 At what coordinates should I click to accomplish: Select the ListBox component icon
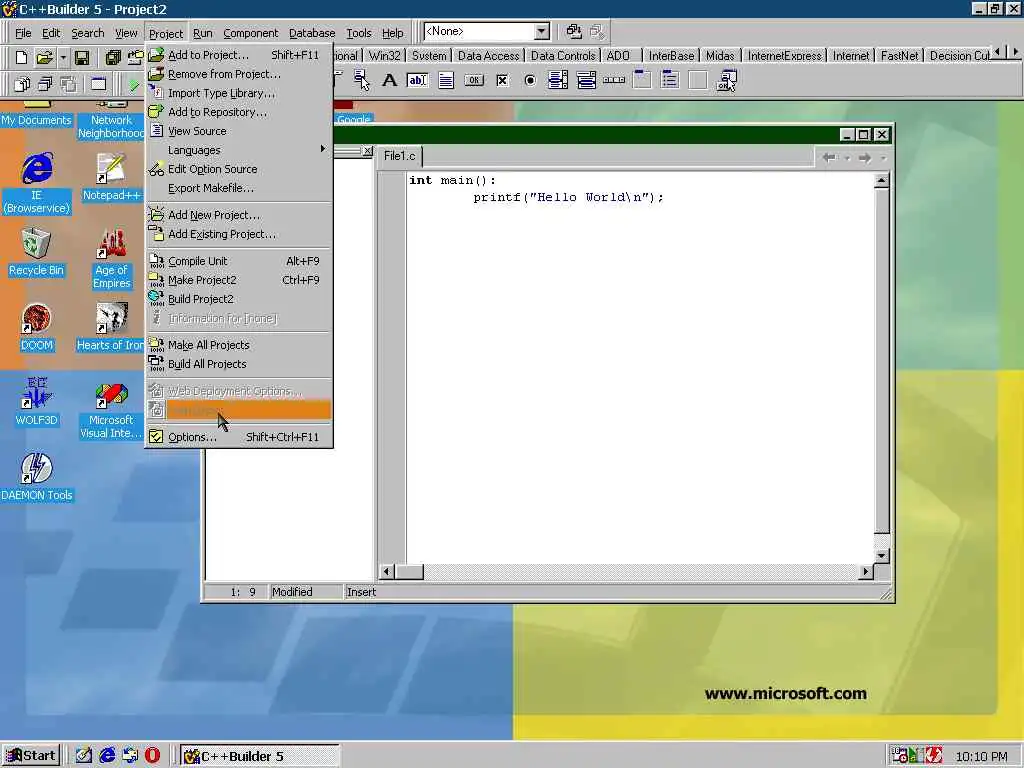click(x=558, y=80)
